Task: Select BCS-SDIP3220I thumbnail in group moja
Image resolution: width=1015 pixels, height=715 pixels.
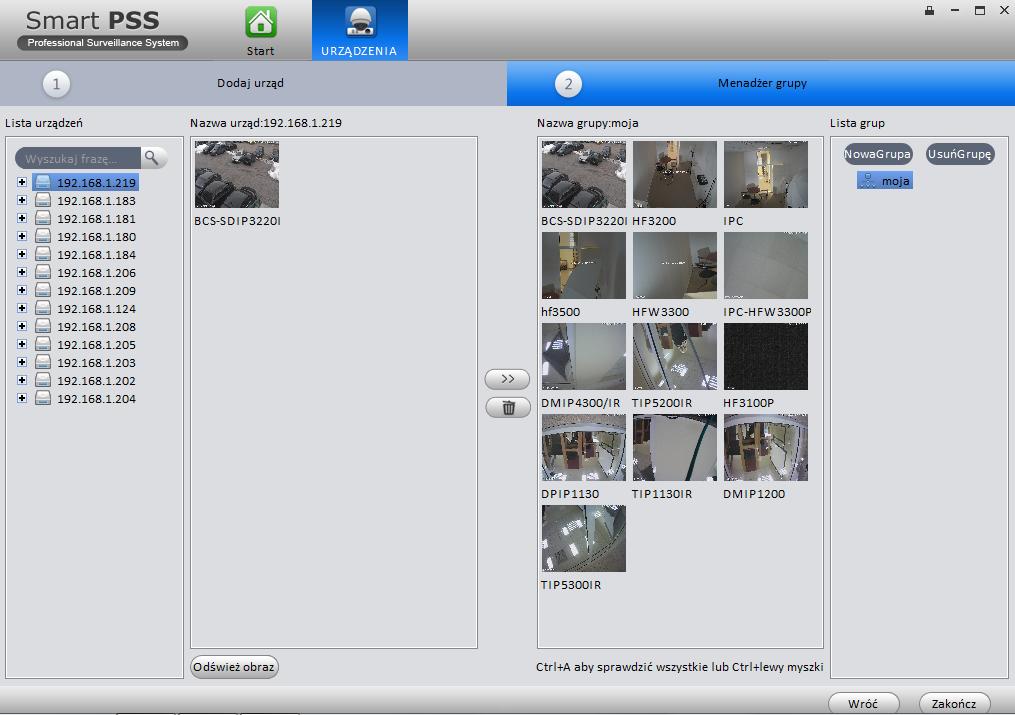Action: pyautogui.click(x=584, y=175)
